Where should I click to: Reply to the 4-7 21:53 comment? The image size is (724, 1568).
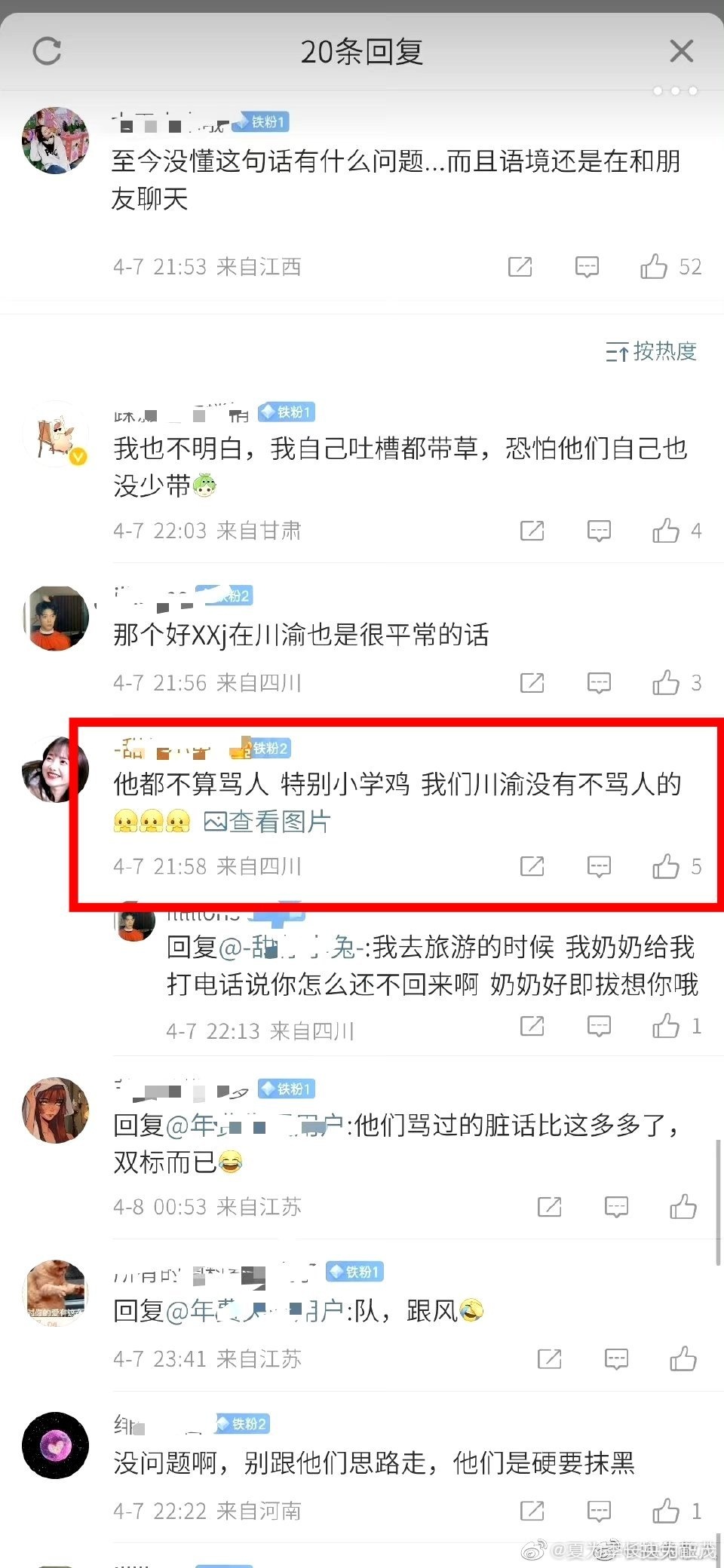tap(587, 267)
